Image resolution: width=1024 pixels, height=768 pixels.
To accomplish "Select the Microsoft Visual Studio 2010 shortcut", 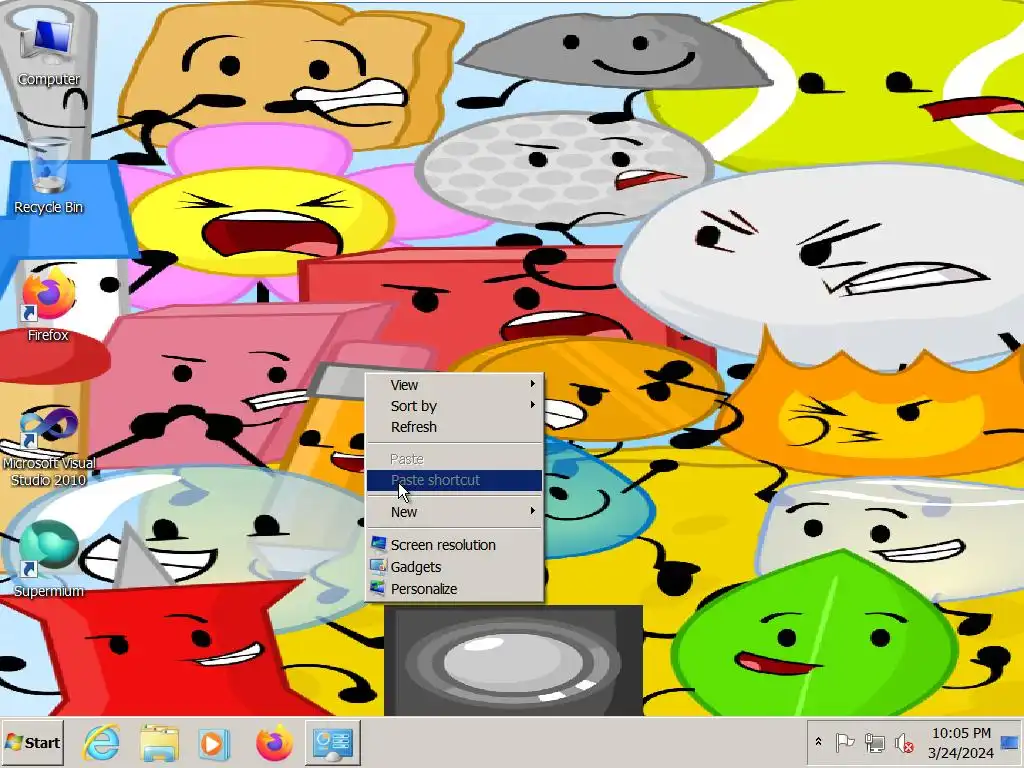I will (x=48, y=445).
